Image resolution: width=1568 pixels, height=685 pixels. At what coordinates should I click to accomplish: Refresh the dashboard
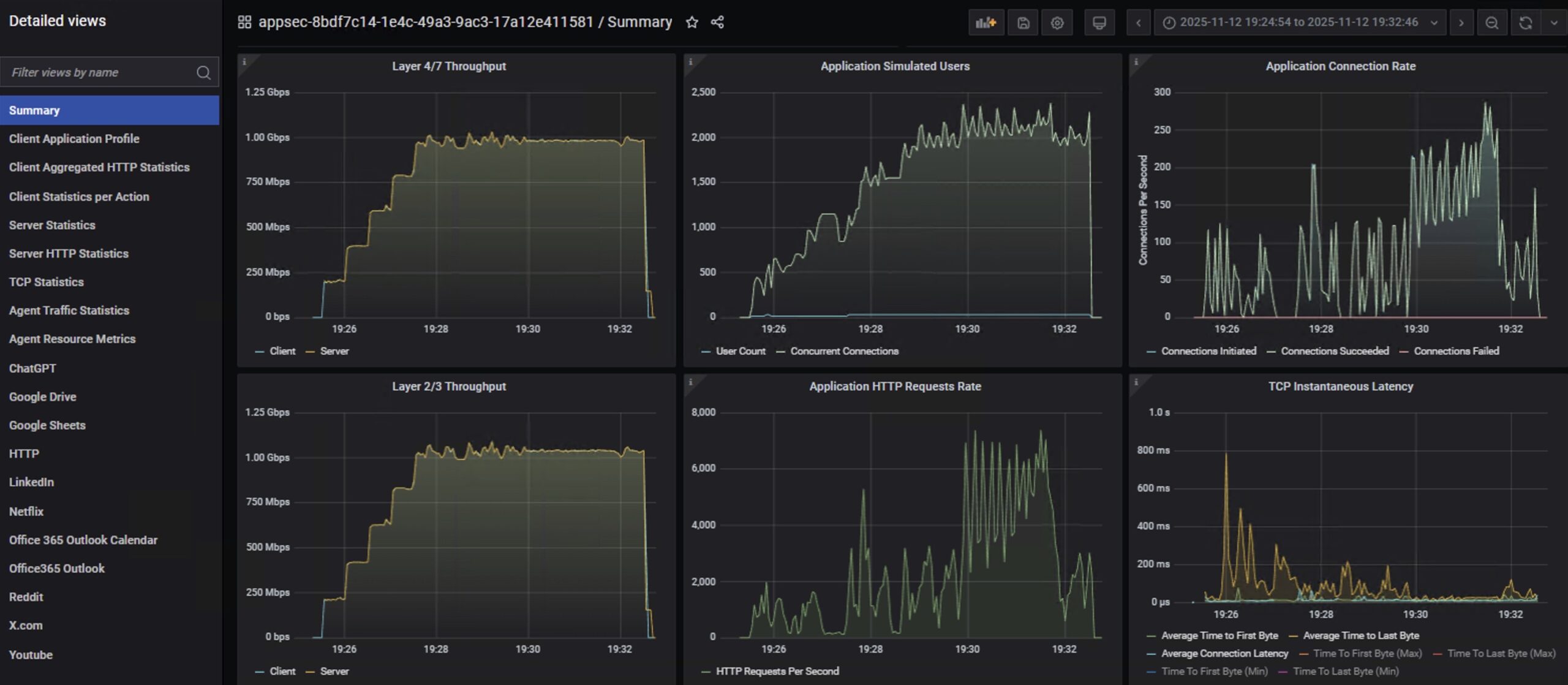pyautogui.click(x=1525, y=23)
